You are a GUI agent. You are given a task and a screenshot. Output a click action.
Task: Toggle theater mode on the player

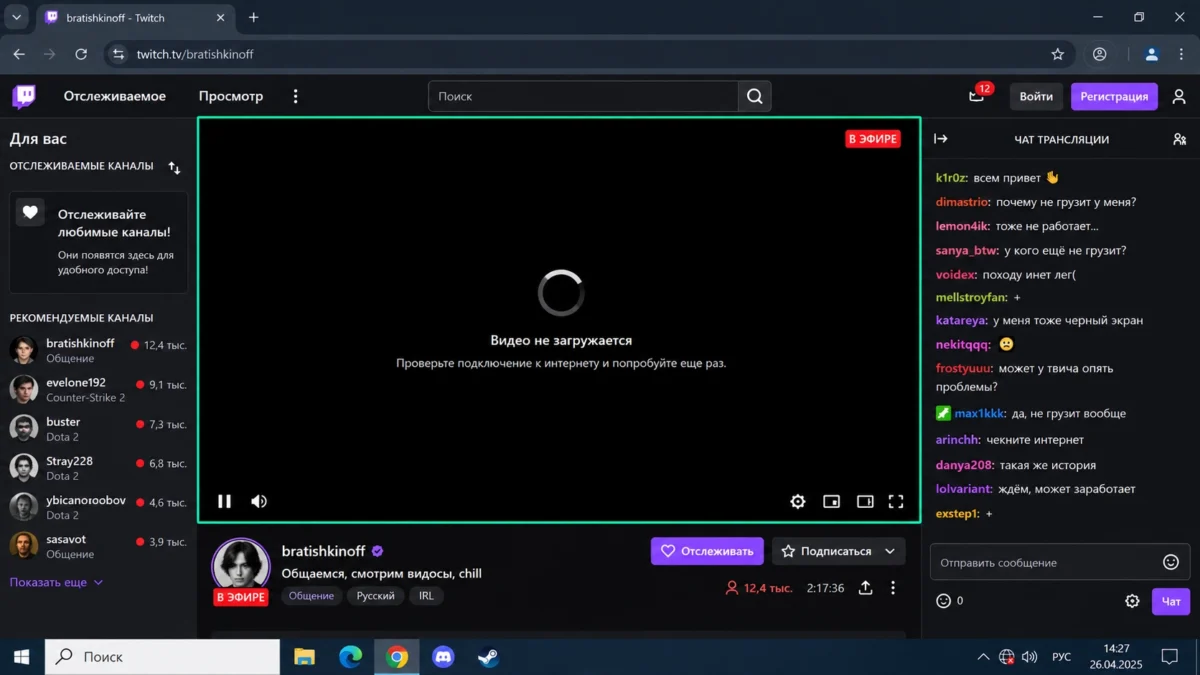pyautogui.click(x=865, y=501)
